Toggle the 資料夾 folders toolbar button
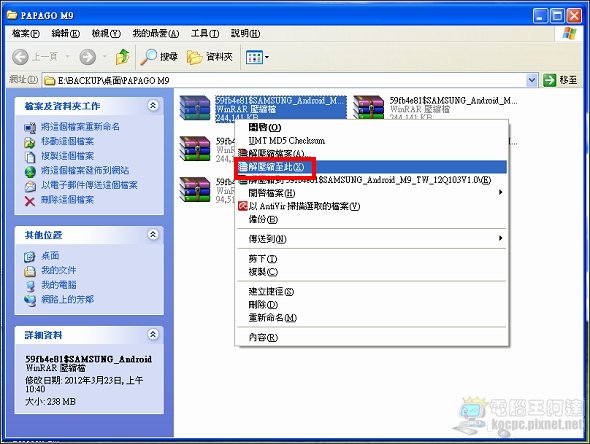 click(x=210, y=57)
